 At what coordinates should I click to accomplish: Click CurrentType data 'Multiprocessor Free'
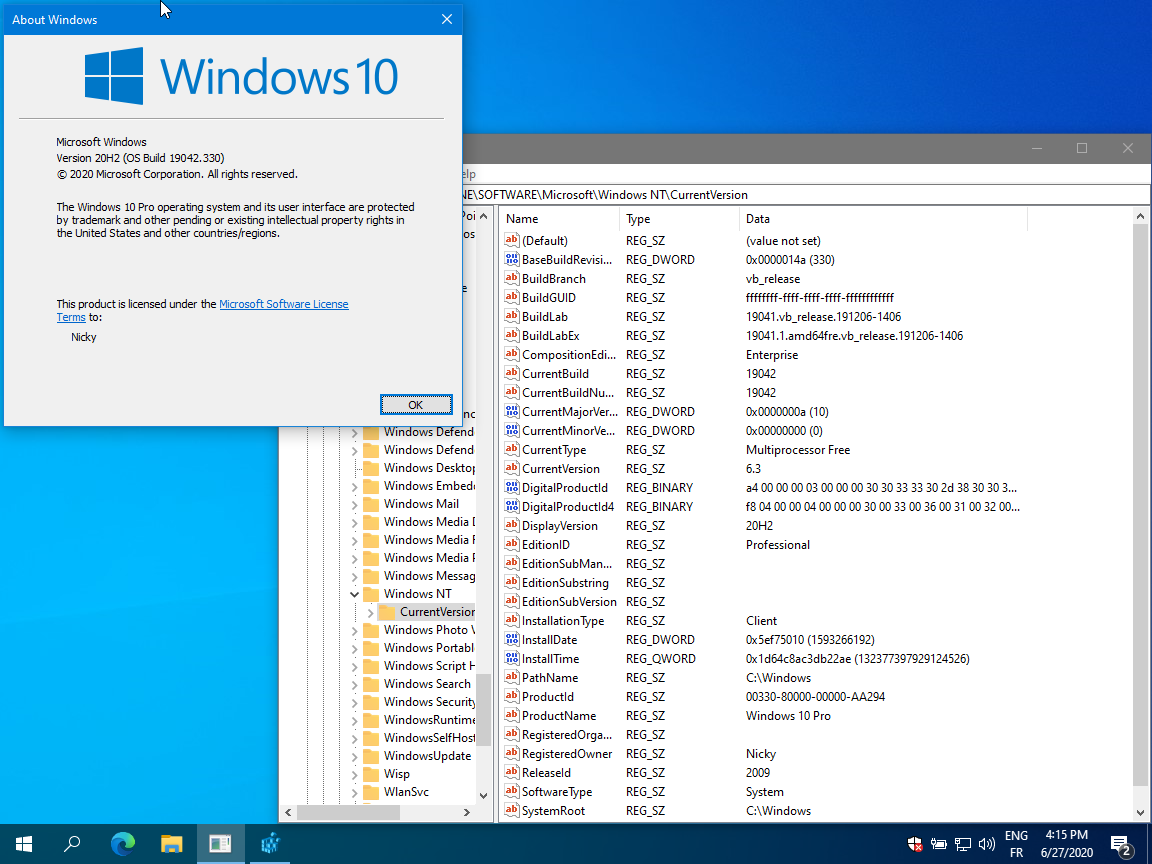click(798, 450)
